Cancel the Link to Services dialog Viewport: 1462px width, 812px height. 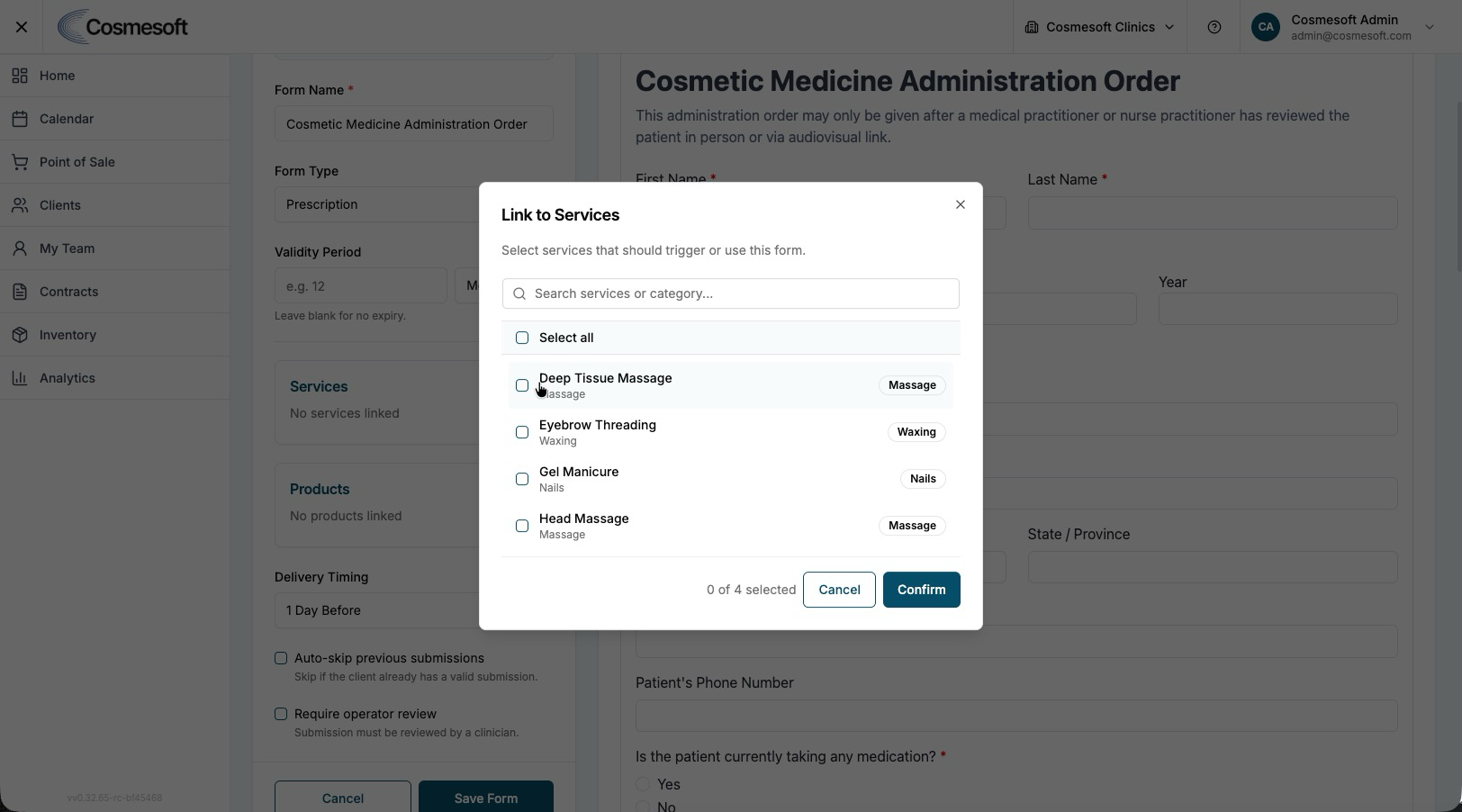pos(839,590)
